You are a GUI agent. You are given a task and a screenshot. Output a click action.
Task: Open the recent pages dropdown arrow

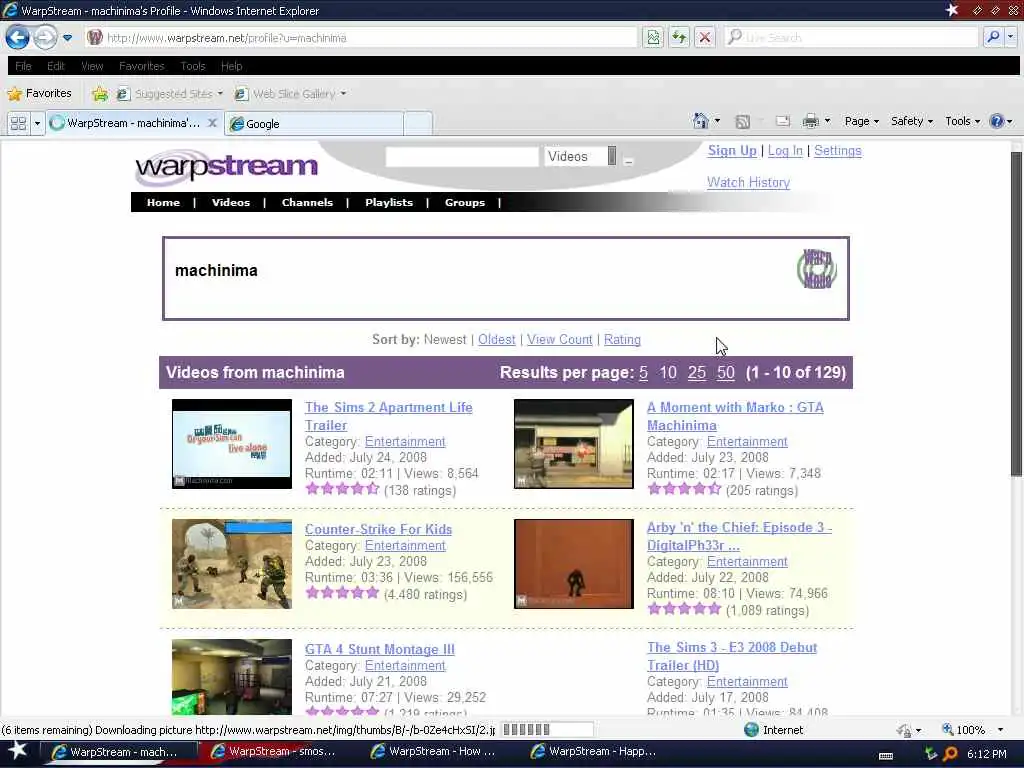tap(67, 38)
